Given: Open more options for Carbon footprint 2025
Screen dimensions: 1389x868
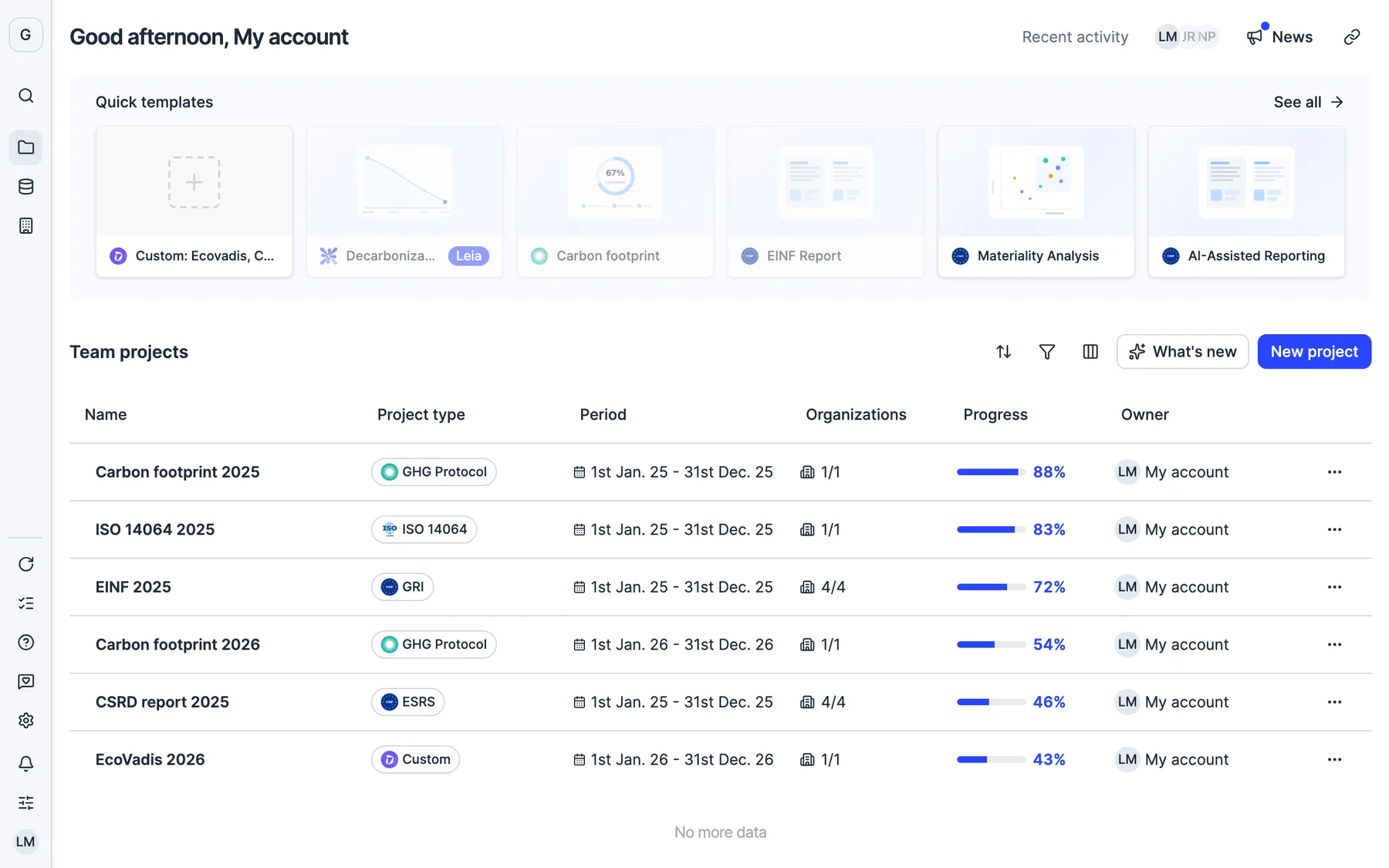Looking at the screenshot, I should (1334, 472).
